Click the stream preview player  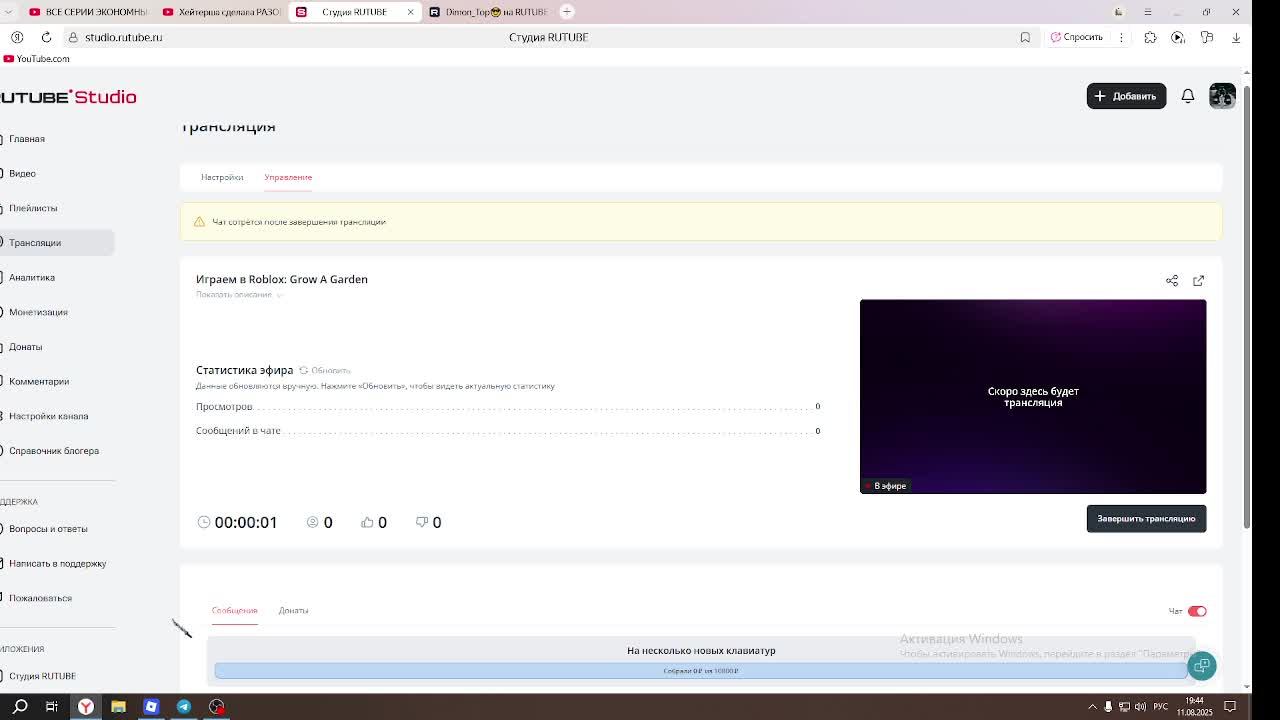point(1033,397)
